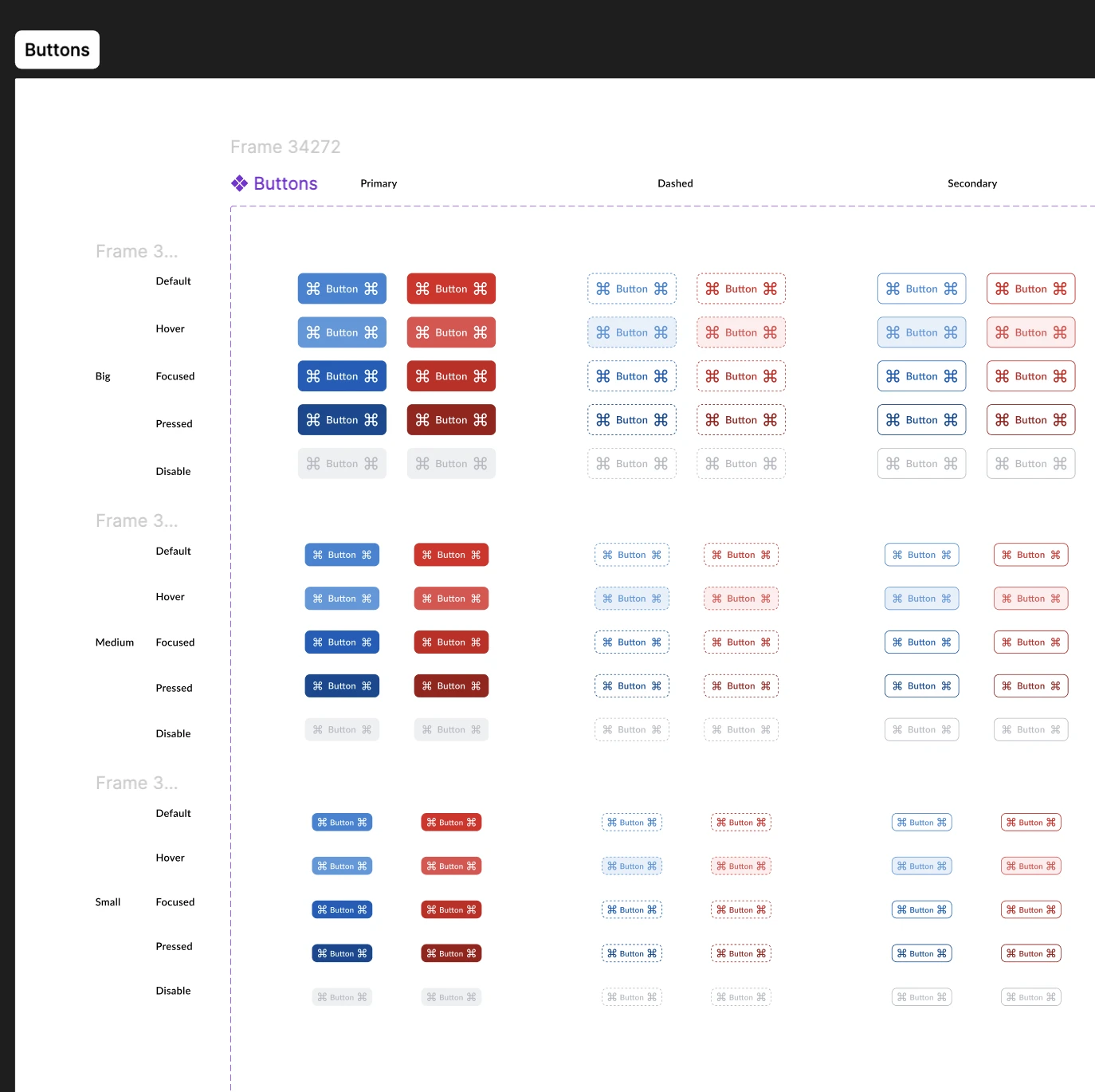1095x1092 pixels.
Task: Click the Medium Default blue Dashed button
Action: tap(632, 555)
